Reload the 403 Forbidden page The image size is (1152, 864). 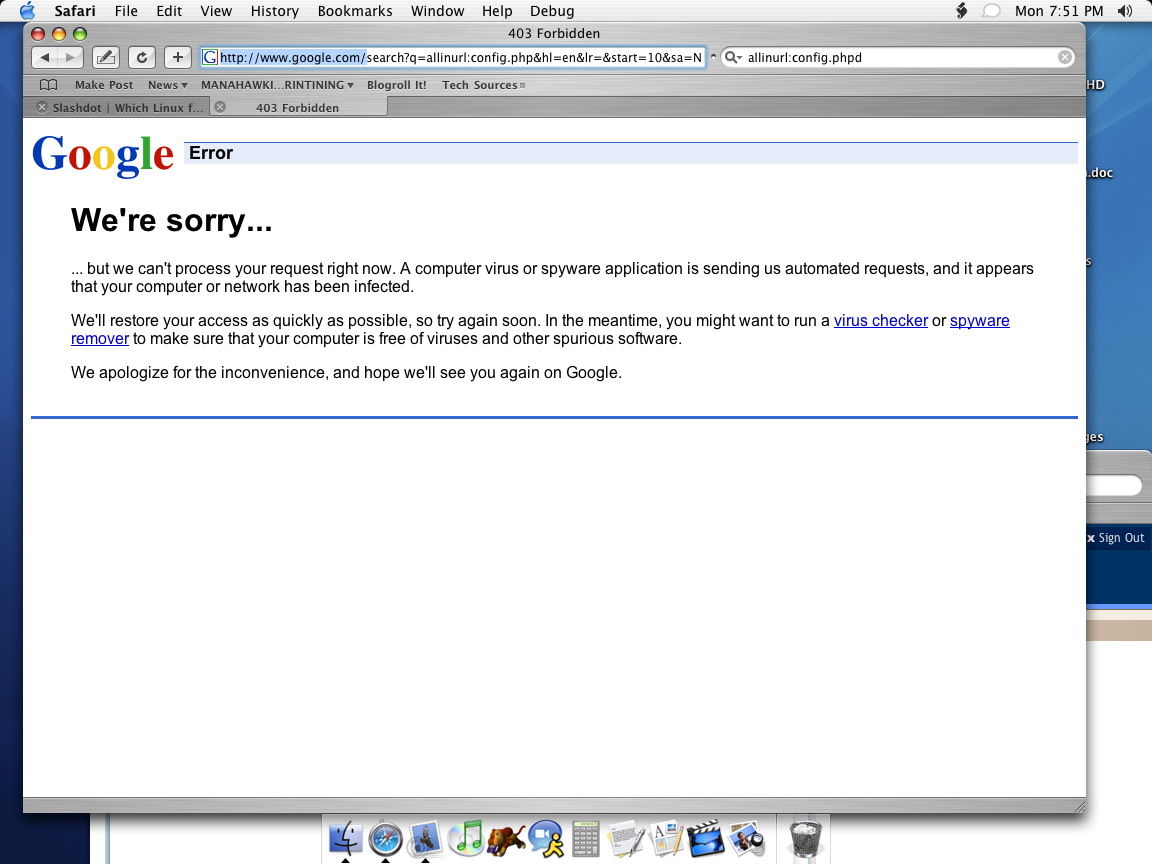click(x=142, y=57)
